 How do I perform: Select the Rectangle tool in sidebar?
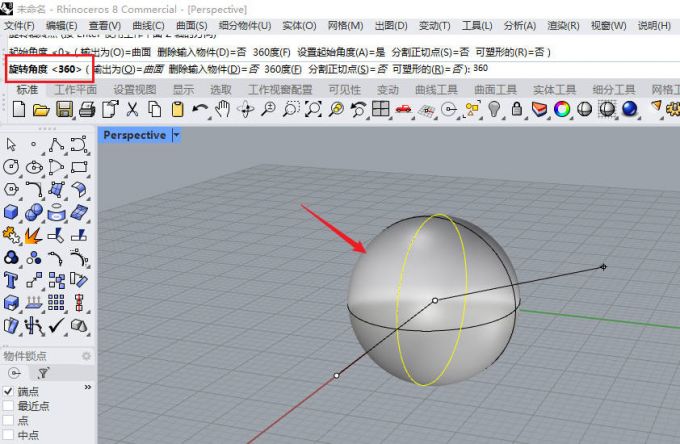79,167
